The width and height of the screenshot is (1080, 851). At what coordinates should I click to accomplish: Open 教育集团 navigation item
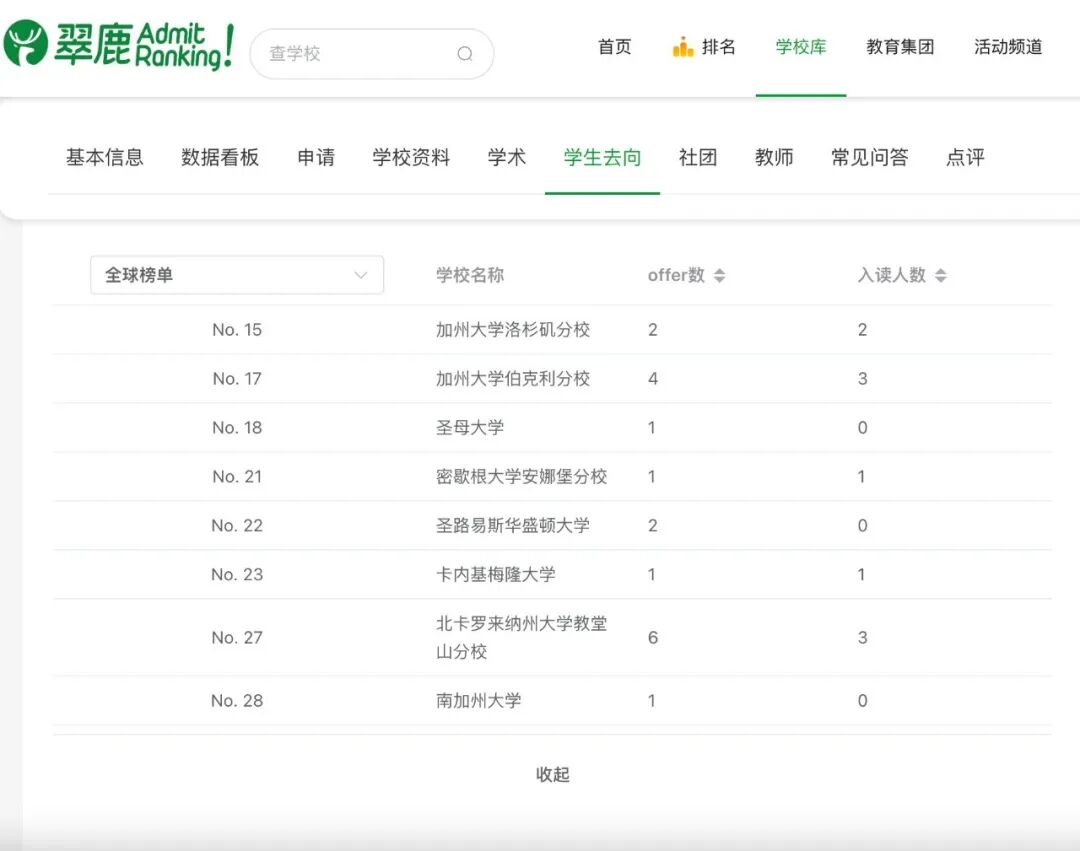[x=900, y=47]
